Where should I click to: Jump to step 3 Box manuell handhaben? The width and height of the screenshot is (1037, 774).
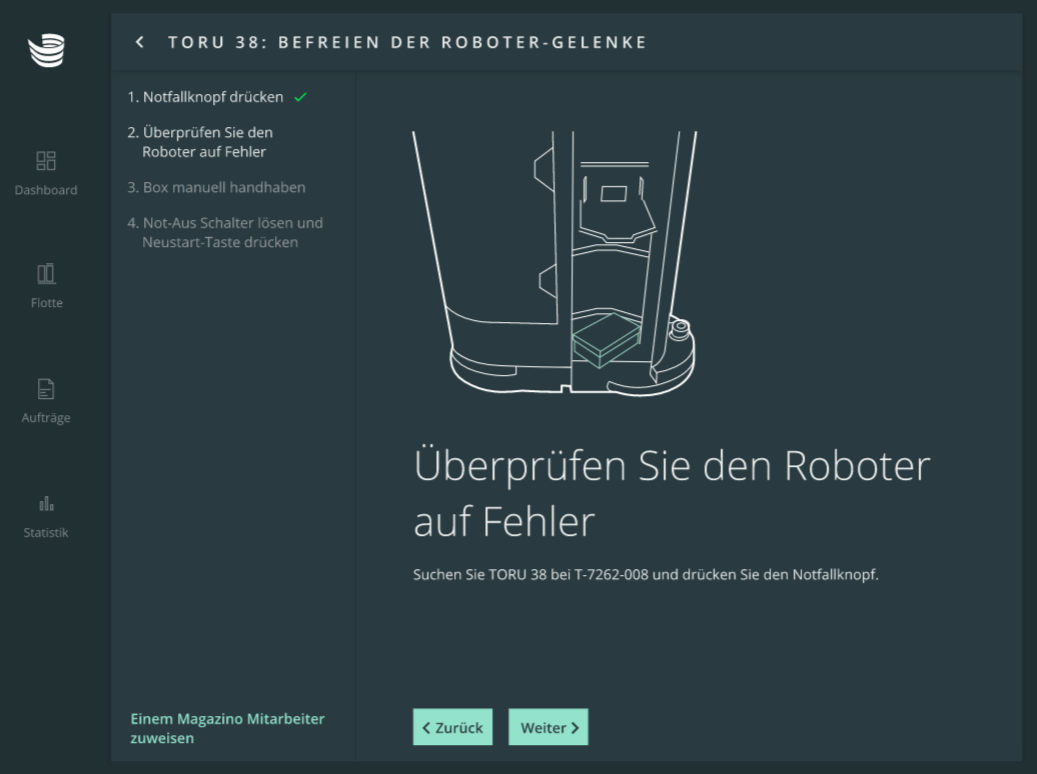click(x=217, y=188)
